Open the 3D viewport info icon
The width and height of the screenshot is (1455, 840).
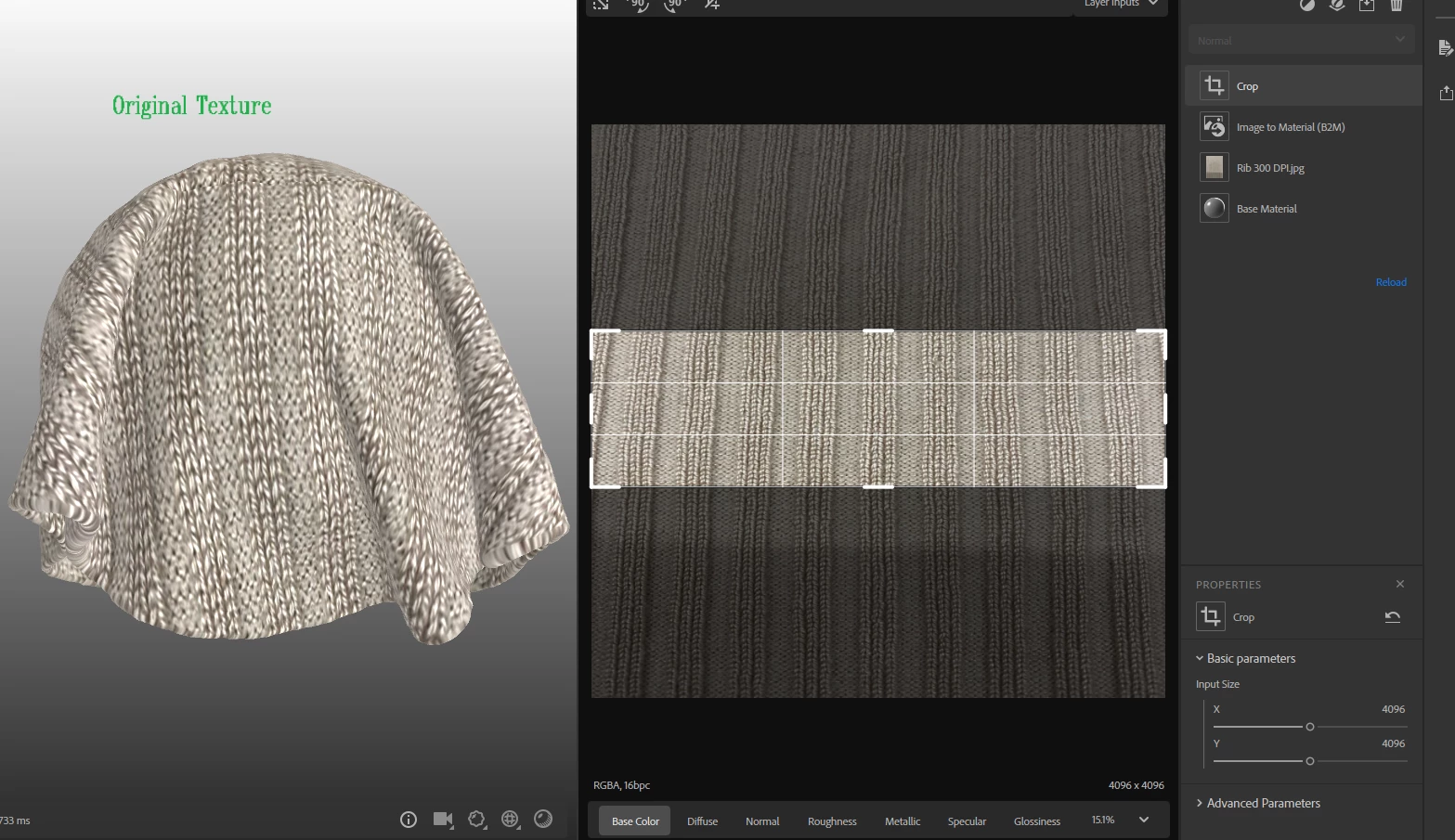[409, 820]
